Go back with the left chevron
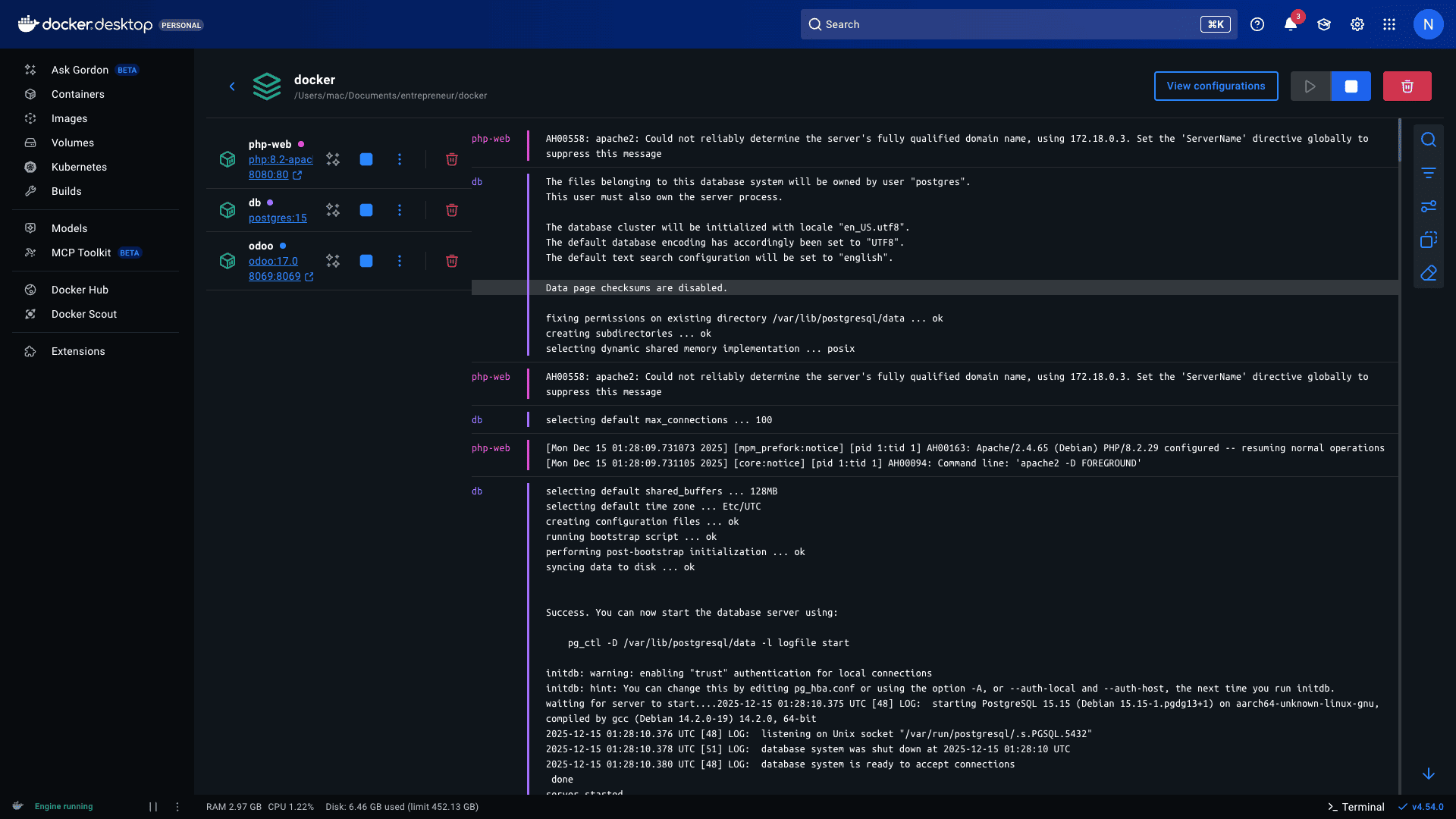Image resolution: width=1456 pixels, height=819 pixels. tap(232, 86)
